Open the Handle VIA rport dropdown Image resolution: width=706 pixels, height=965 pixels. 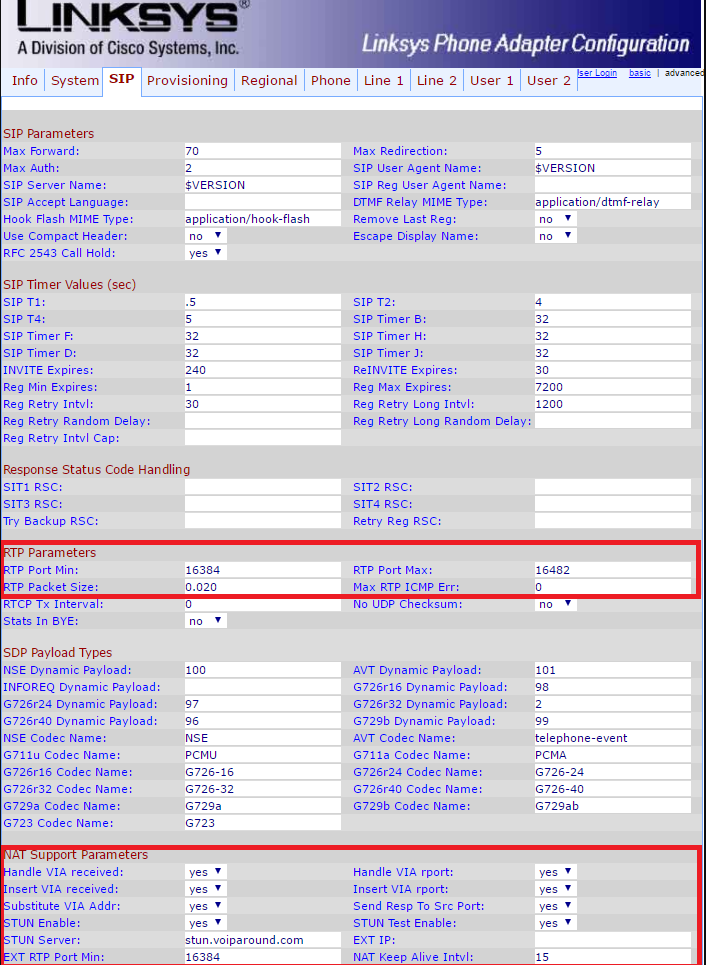[556, 872]
